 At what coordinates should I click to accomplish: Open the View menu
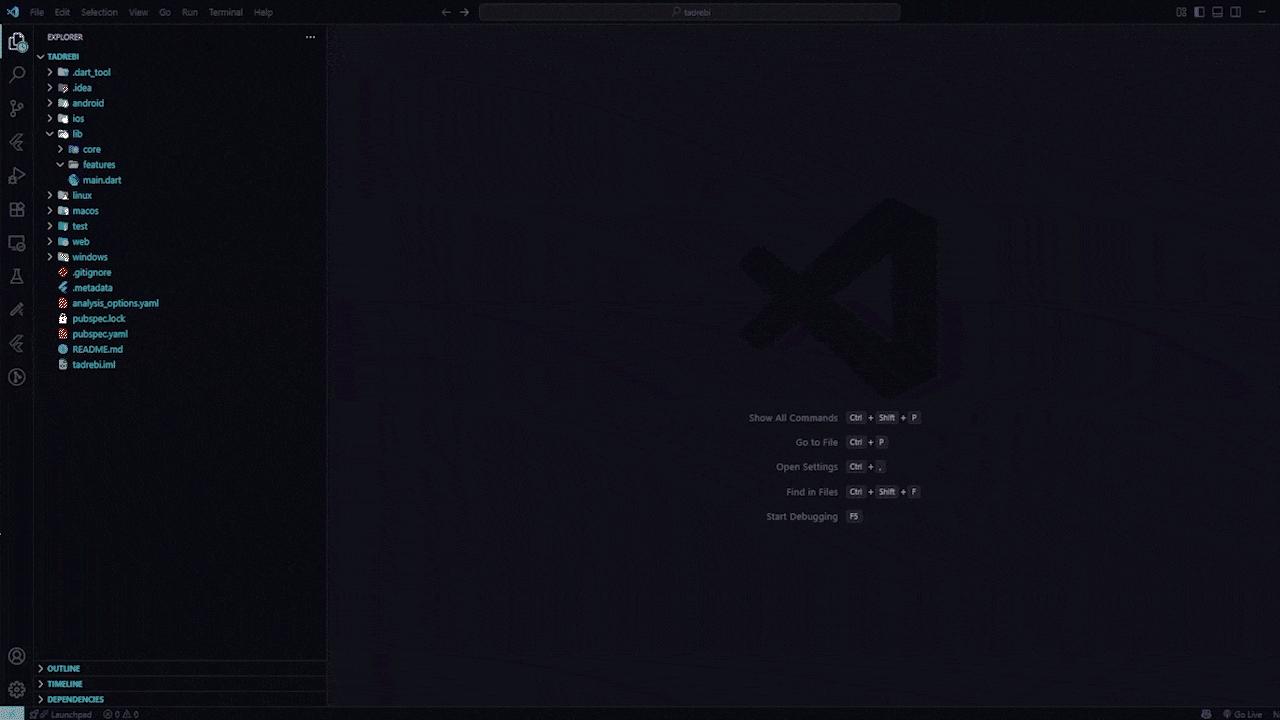tap(138, 12)
